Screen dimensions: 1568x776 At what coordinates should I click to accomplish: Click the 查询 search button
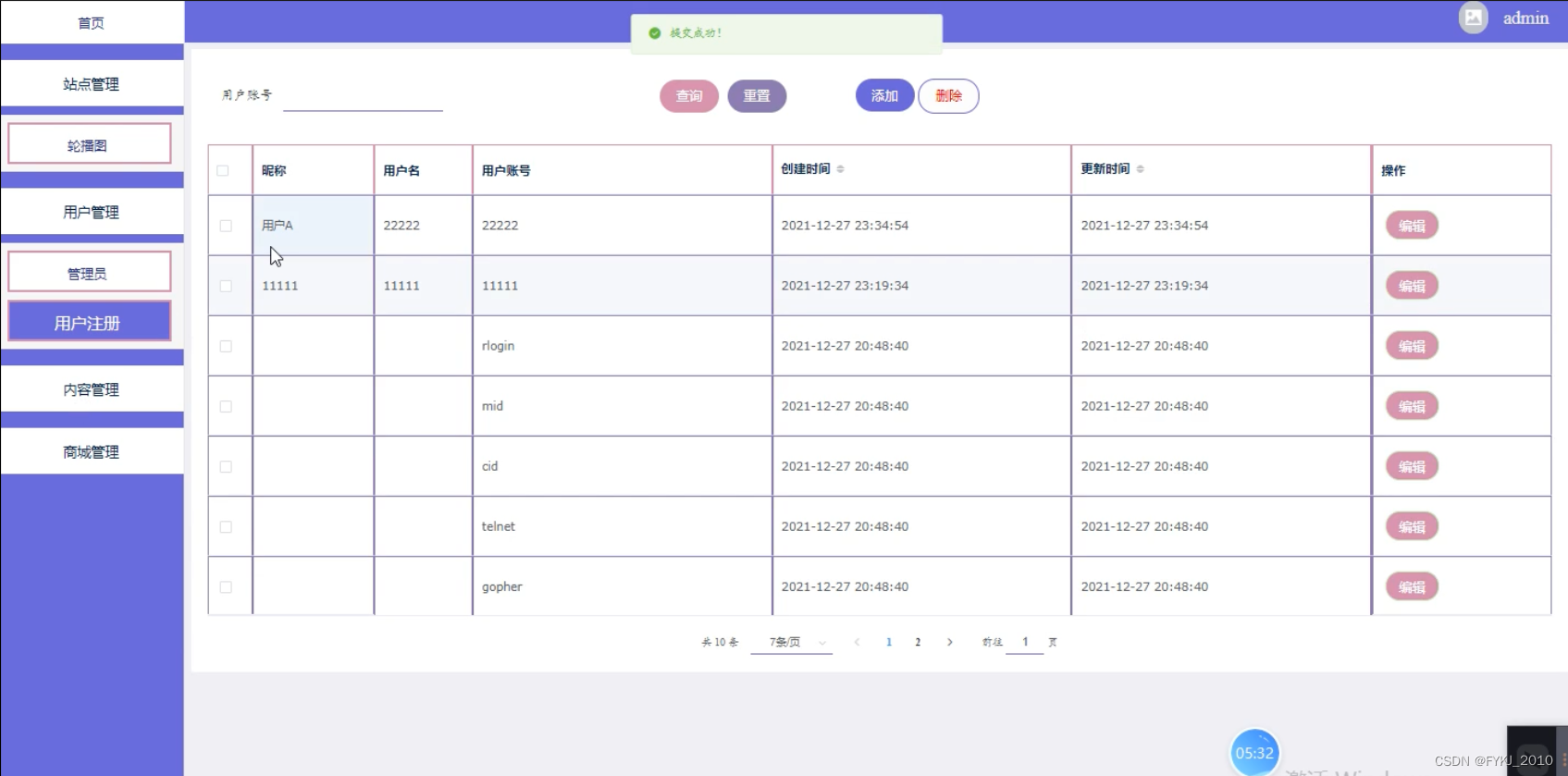click(x=689, y=96)
